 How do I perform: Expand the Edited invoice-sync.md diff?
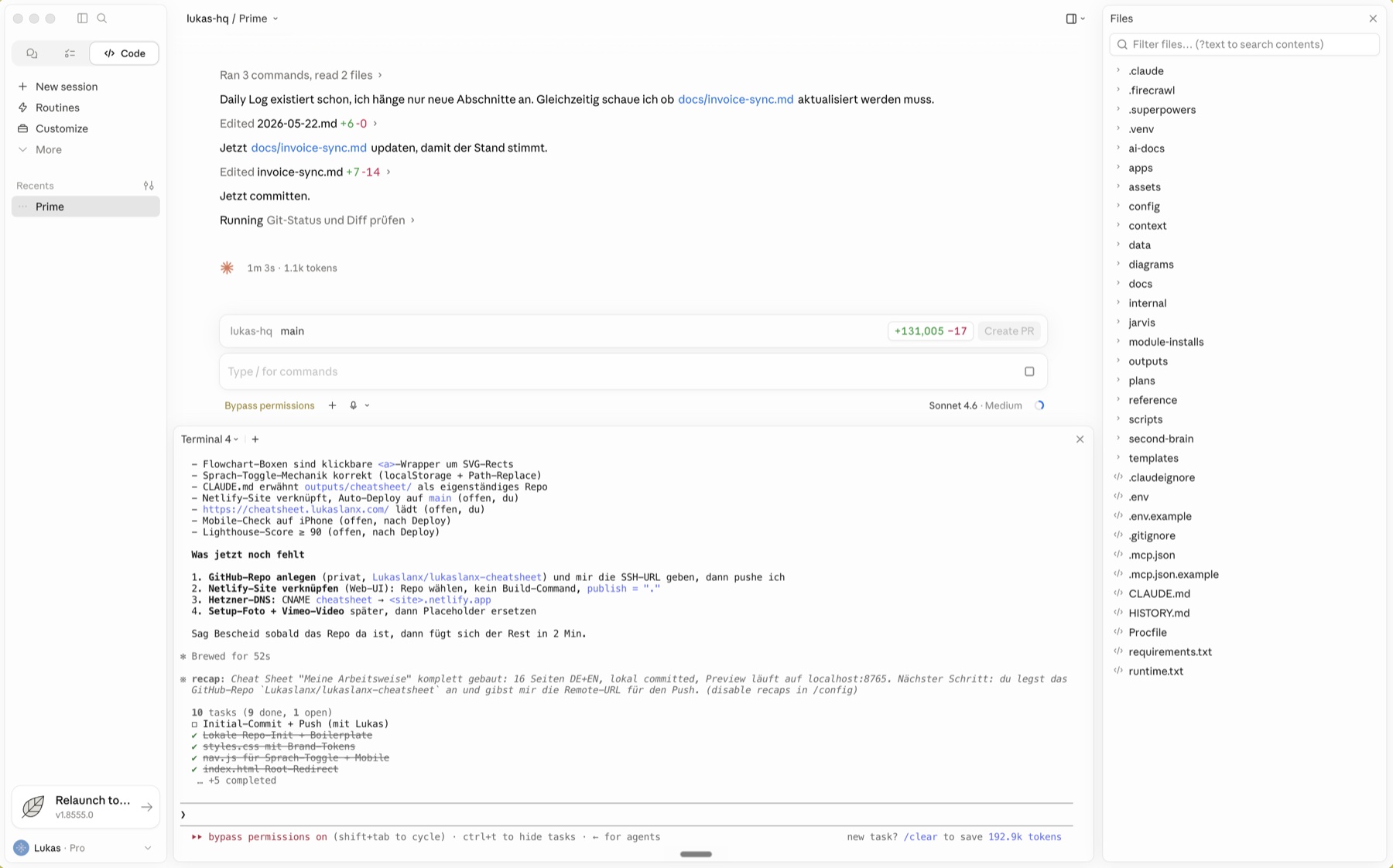pyautogui.click(x=305, y=172)
